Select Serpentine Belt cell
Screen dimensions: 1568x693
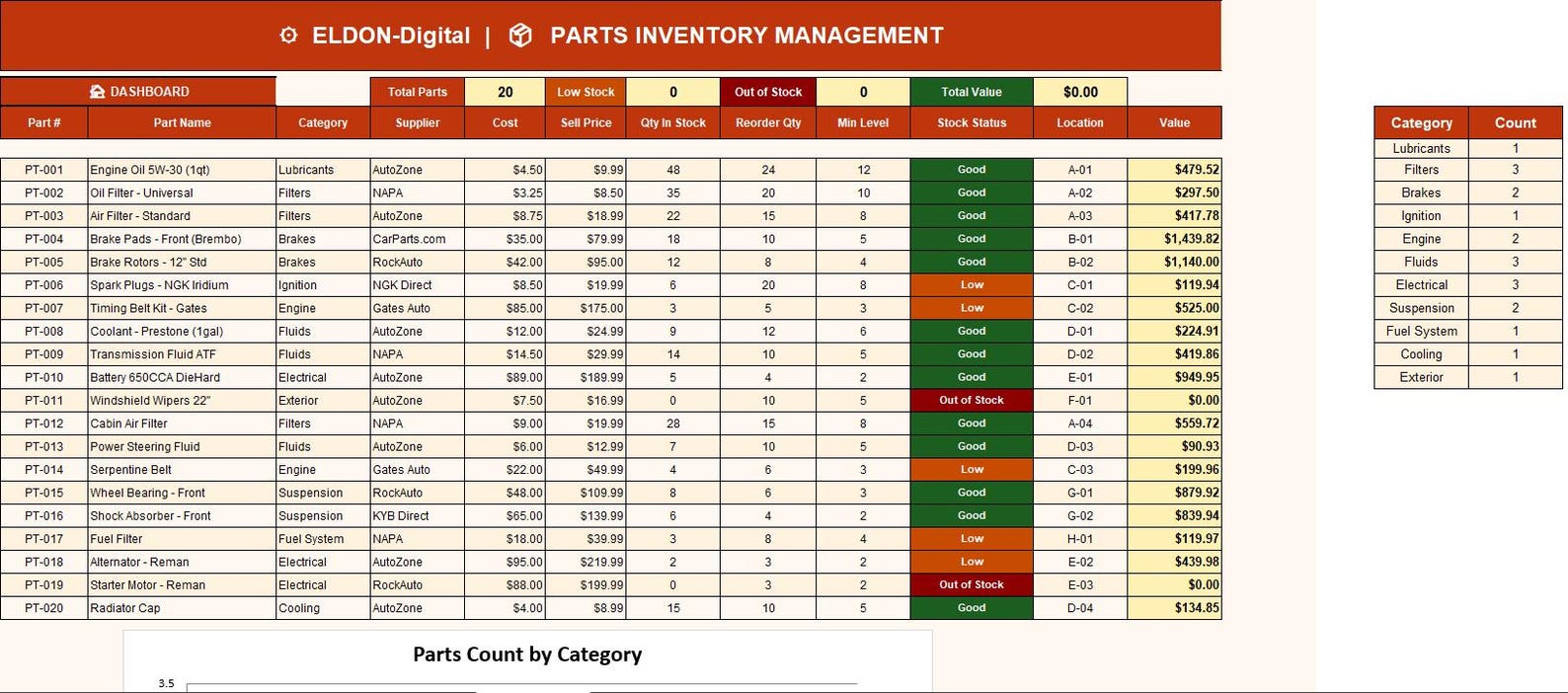(x=182, y=470)
